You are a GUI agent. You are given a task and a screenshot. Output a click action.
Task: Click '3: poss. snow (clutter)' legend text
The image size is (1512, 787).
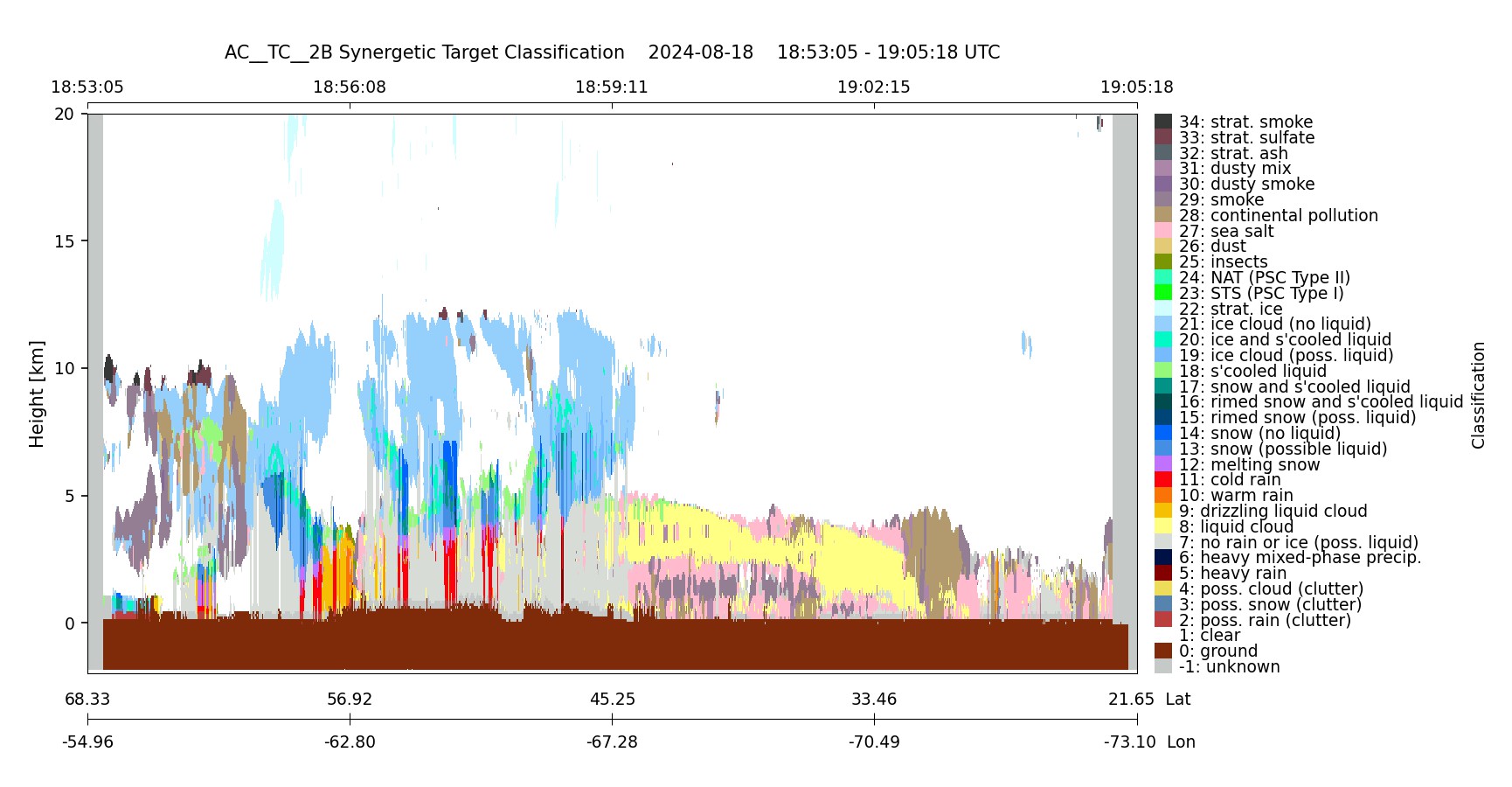(1270, 604)
